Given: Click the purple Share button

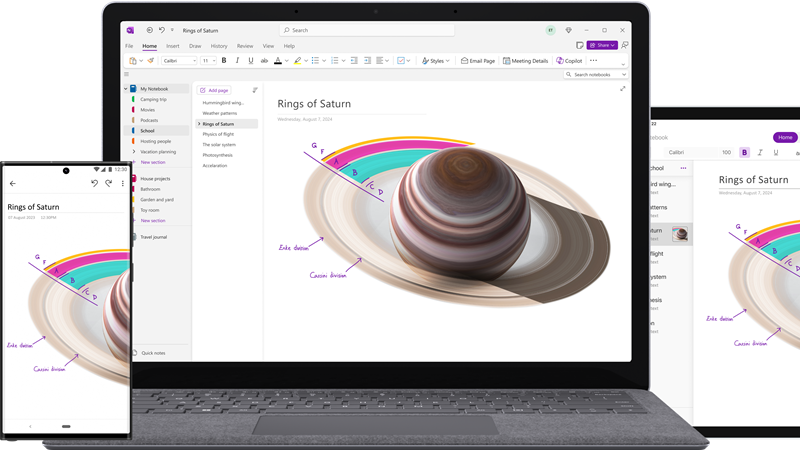Looking at the screenshot, I should point(601,45).
